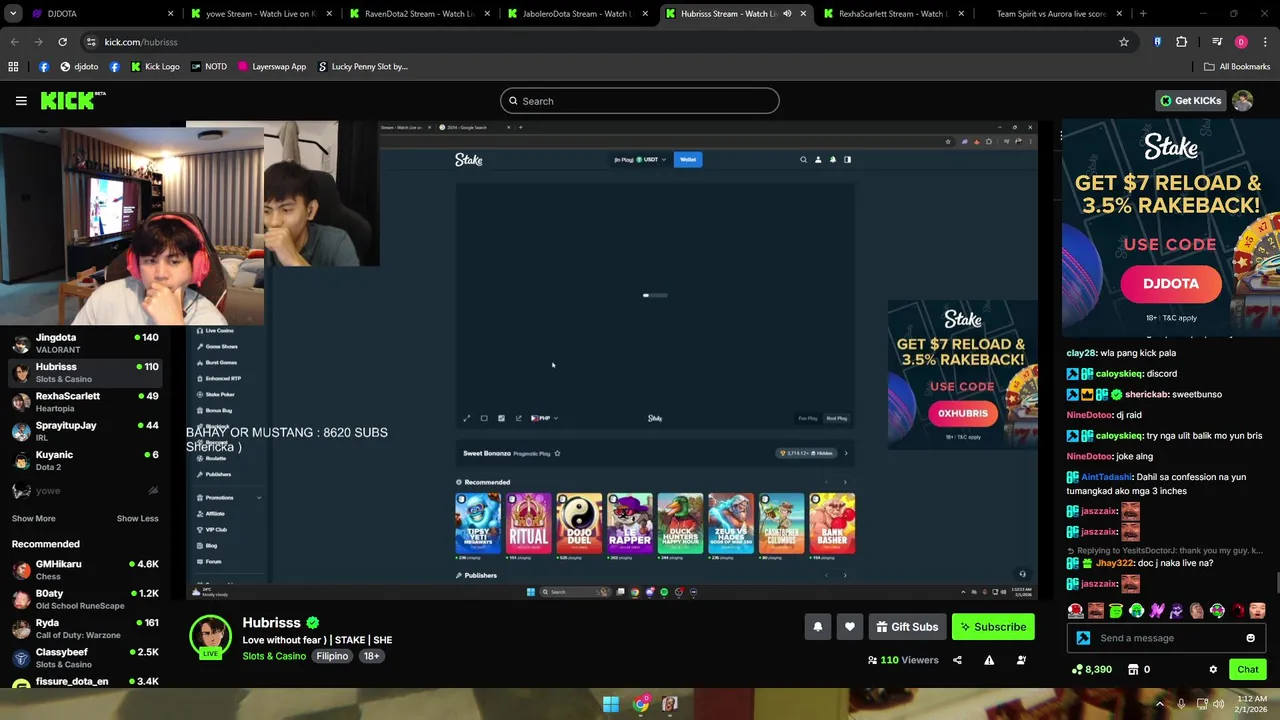
Task: Expand followed channels with Show More
Action: point(33,519)
